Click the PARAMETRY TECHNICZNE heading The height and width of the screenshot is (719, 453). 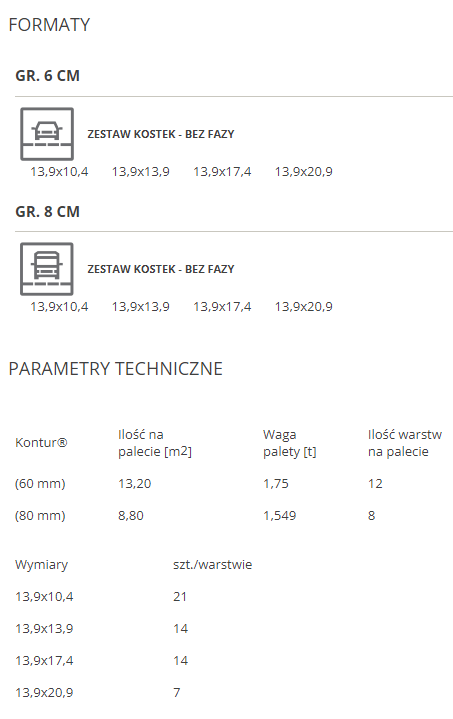pyautogui.click(x=116, y=369)
